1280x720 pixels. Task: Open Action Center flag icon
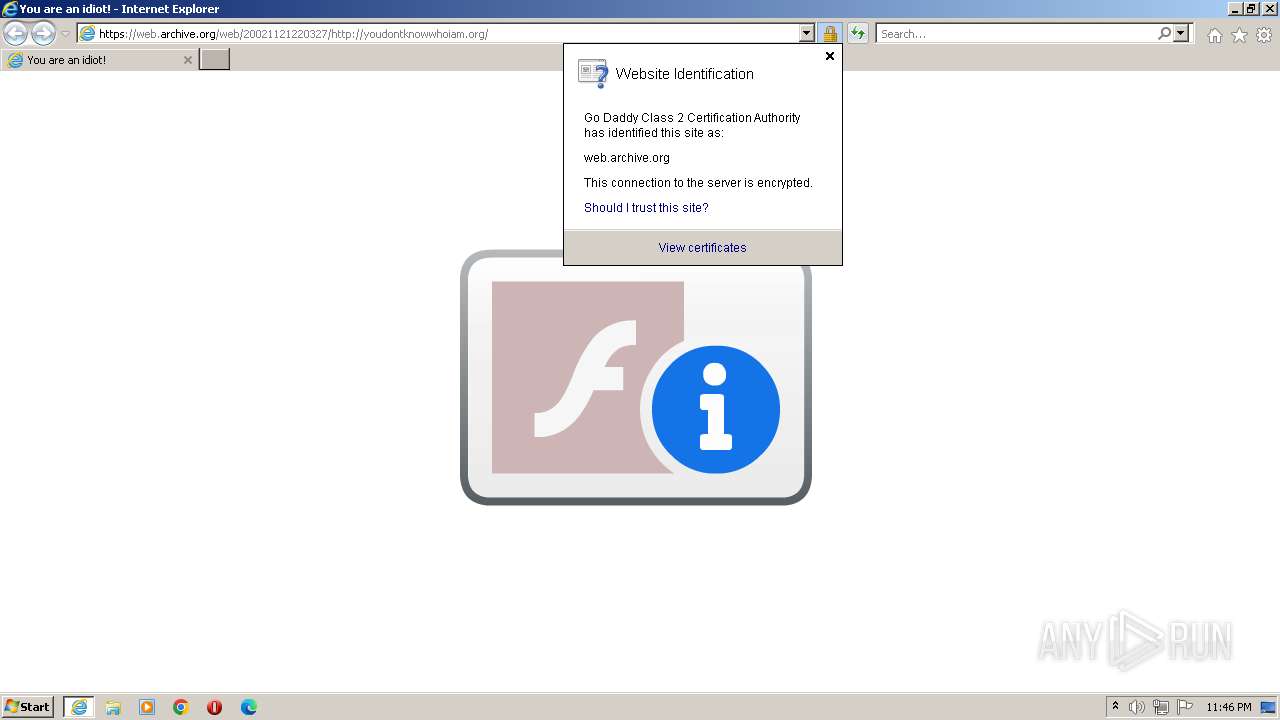click(x=1185, y=707)
